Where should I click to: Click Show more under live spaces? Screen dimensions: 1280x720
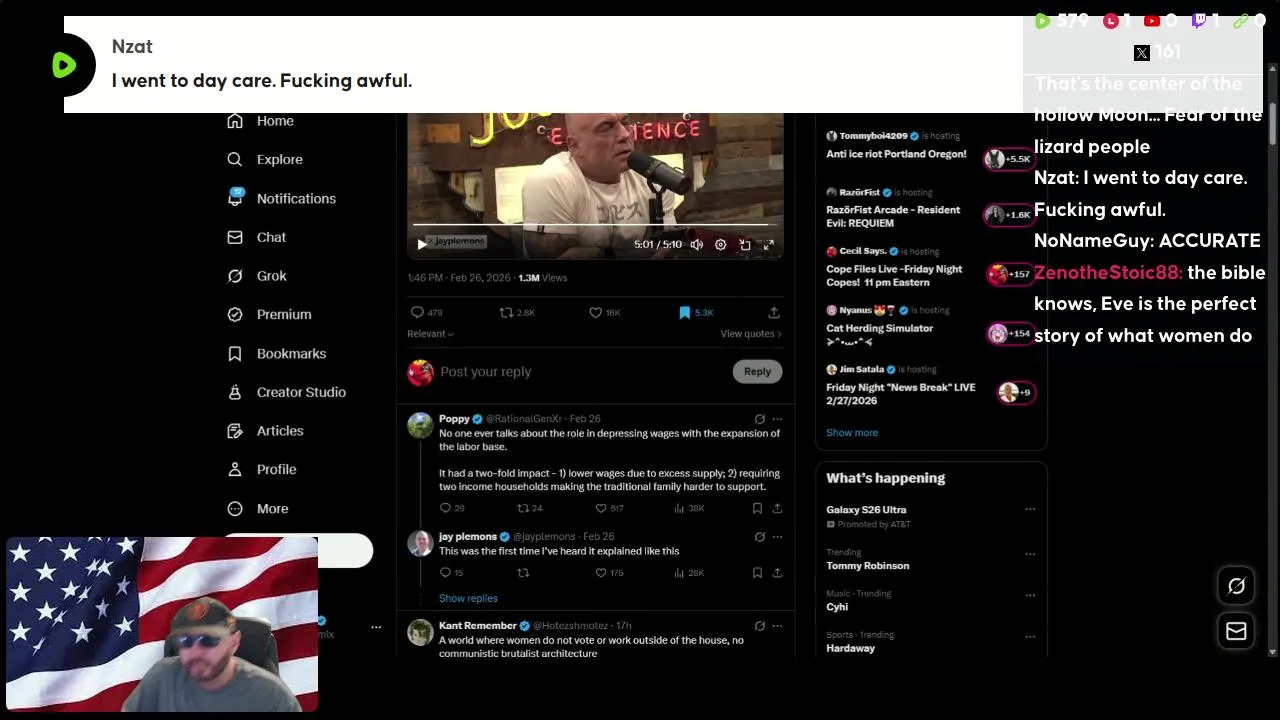pos(852,432)
